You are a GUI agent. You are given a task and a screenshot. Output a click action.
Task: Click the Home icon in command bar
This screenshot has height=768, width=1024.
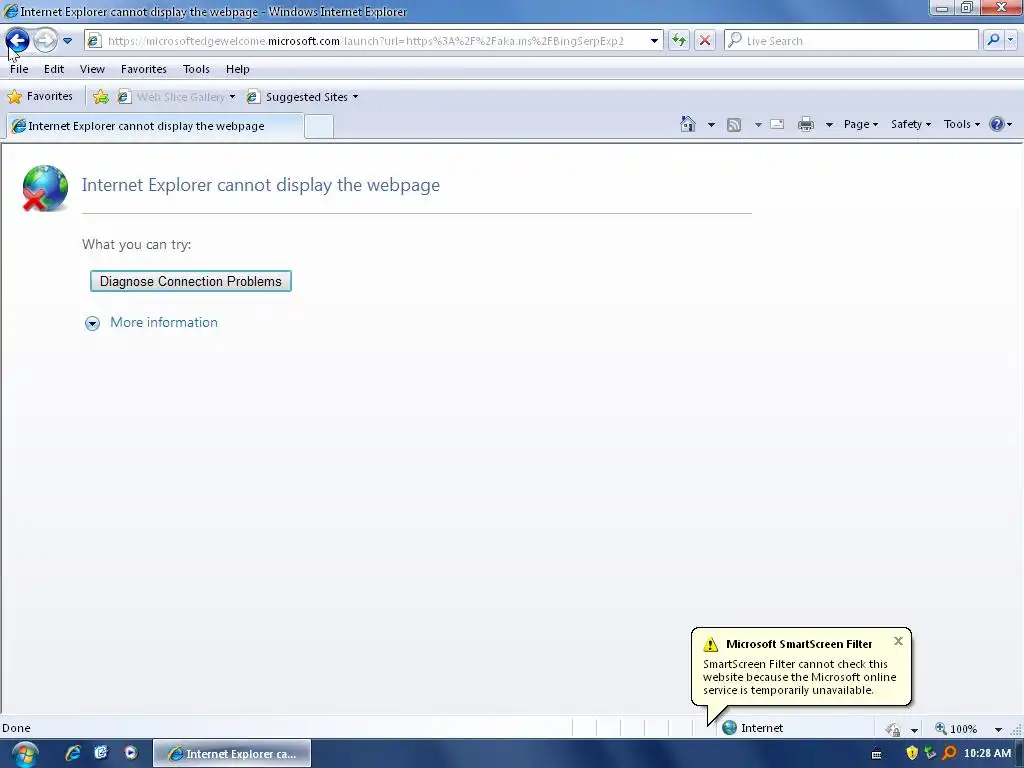(x=688, y=124)
